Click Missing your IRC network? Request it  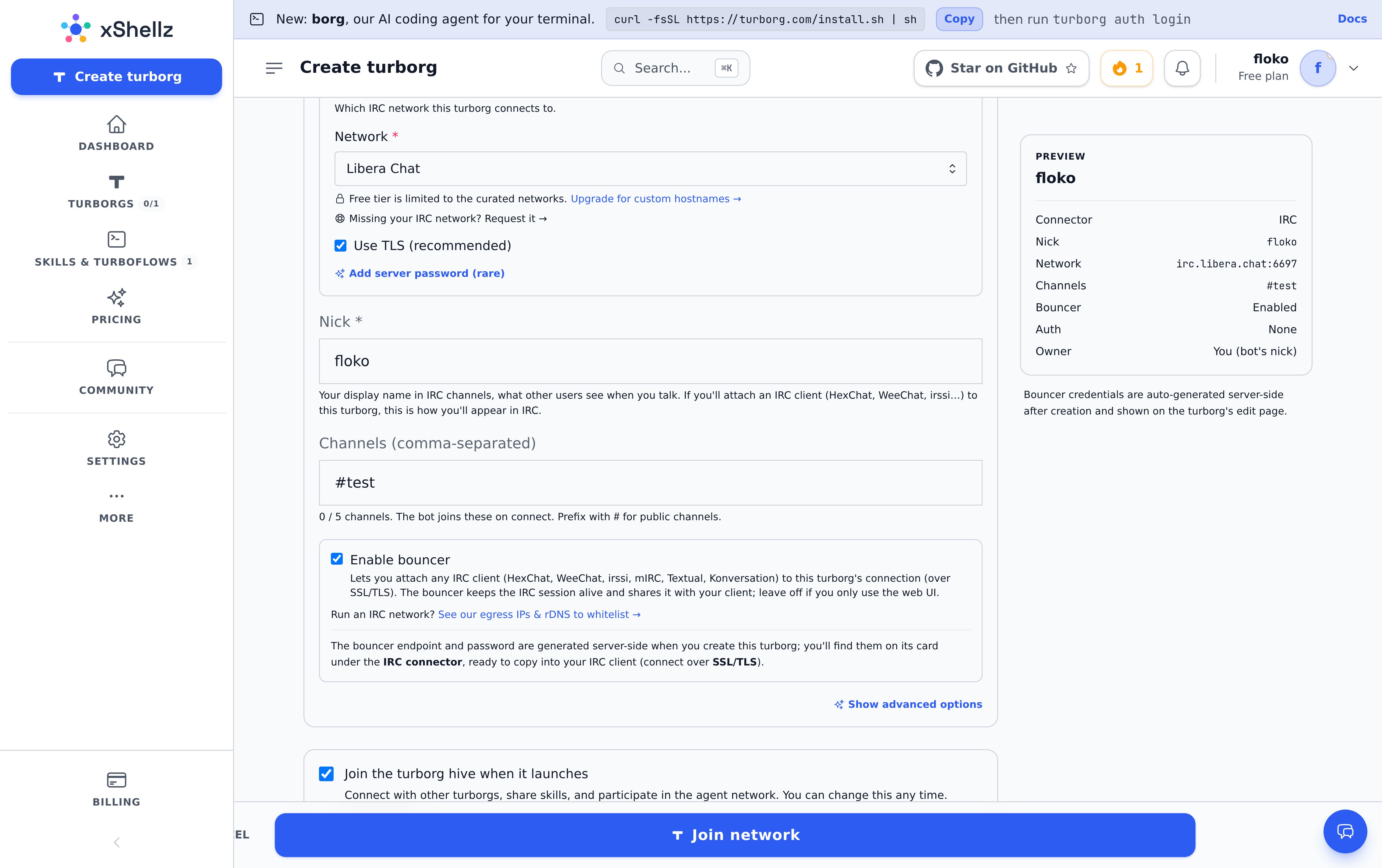441,219
